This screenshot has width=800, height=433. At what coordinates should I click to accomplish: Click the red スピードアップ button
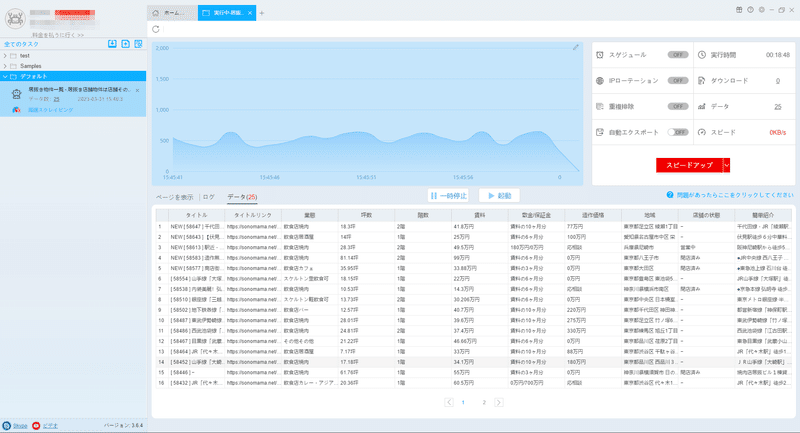tap(689, 165)
